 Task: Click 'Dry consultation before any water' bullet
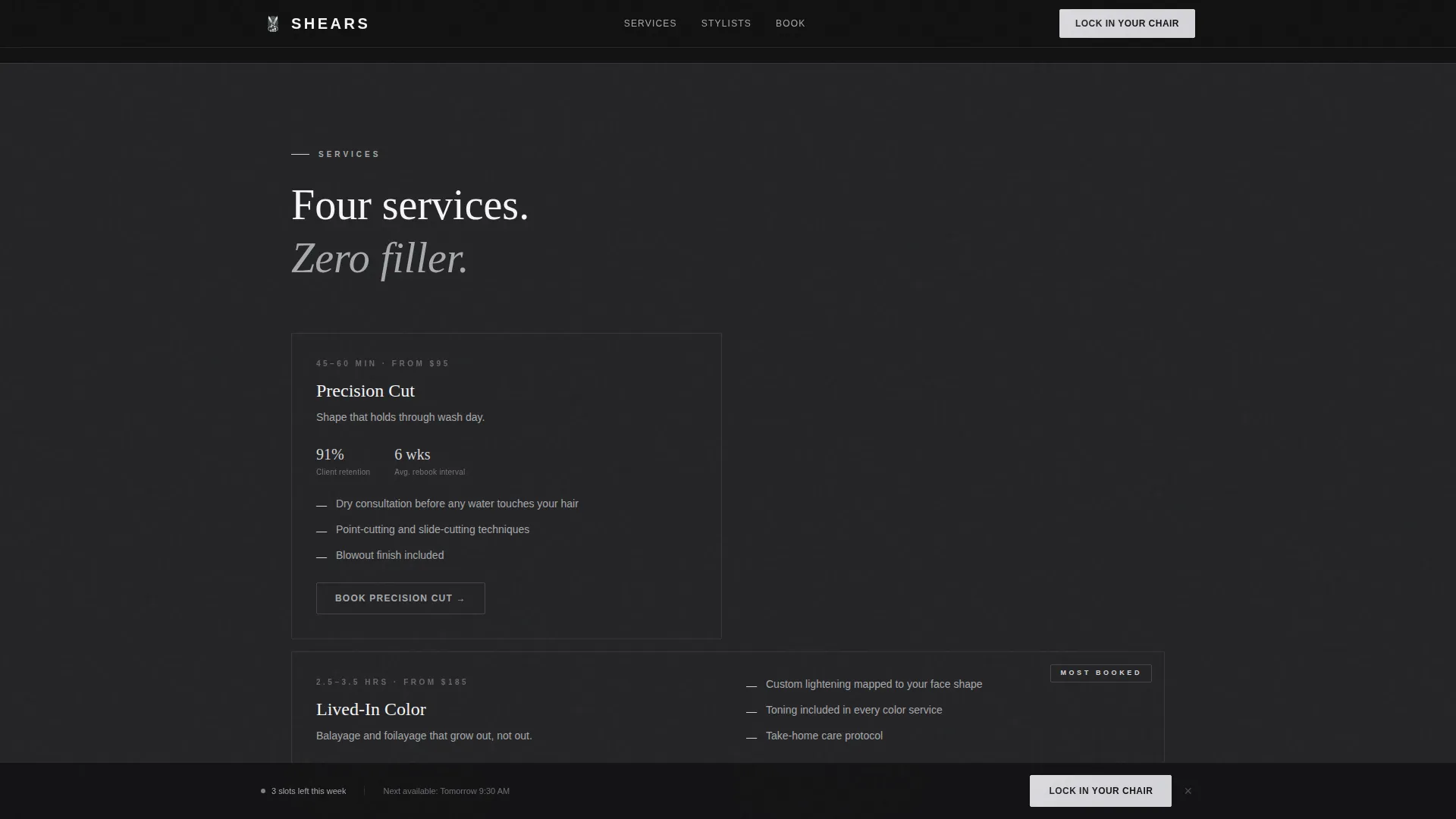(457, 504)
